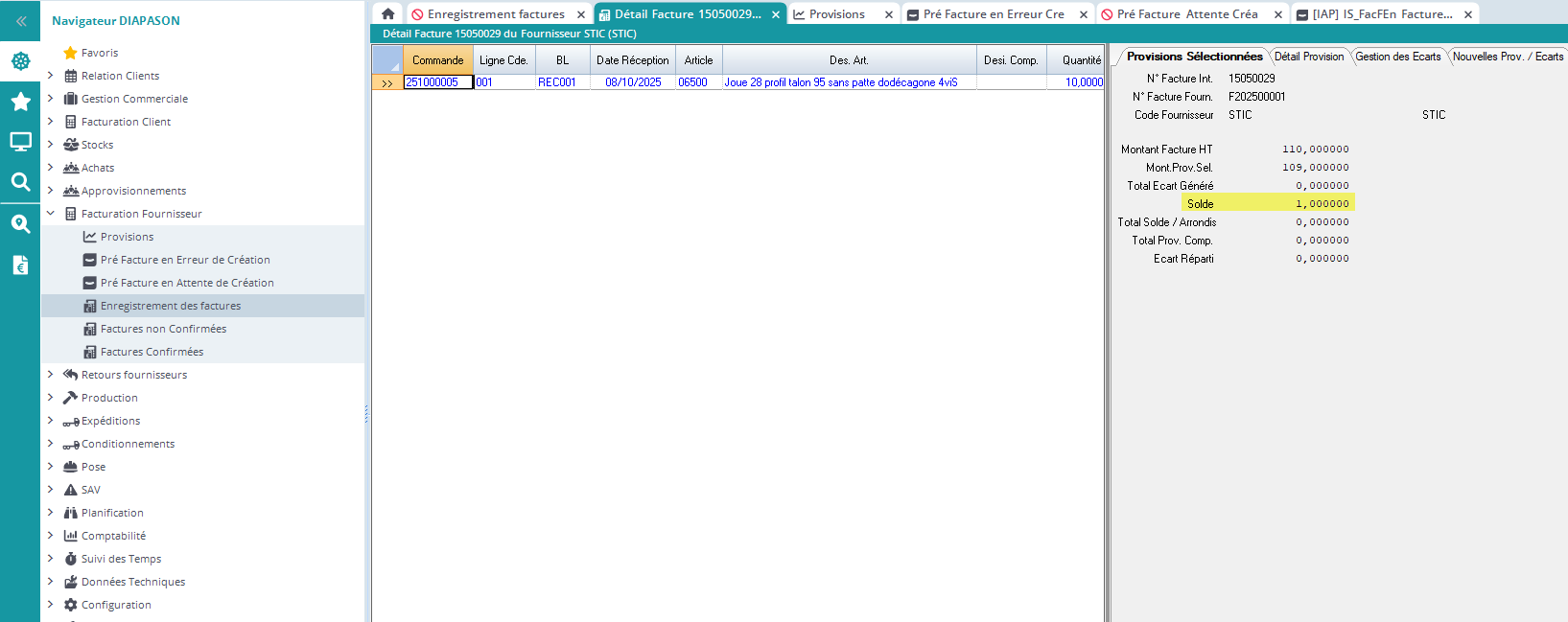1568x622 pixels.
Task: Open the magnifier search sidebar icon
Action: pos(20,182)
